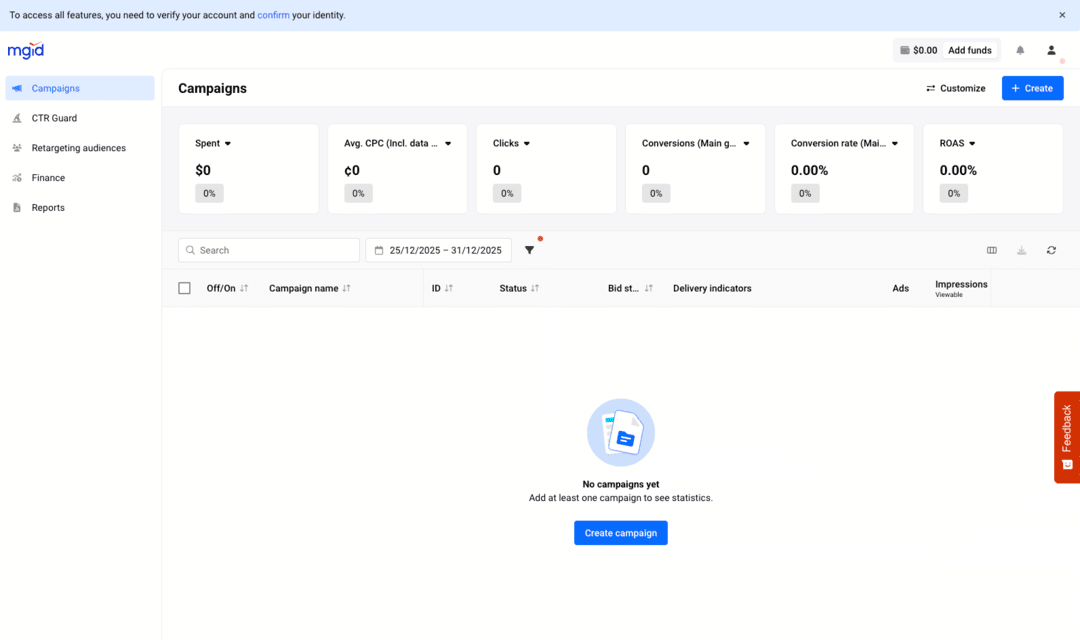Image resolution: width=1080 pixels, height=640 pixels.
Task: Click the Create campaign button
Action: [620, 533]
